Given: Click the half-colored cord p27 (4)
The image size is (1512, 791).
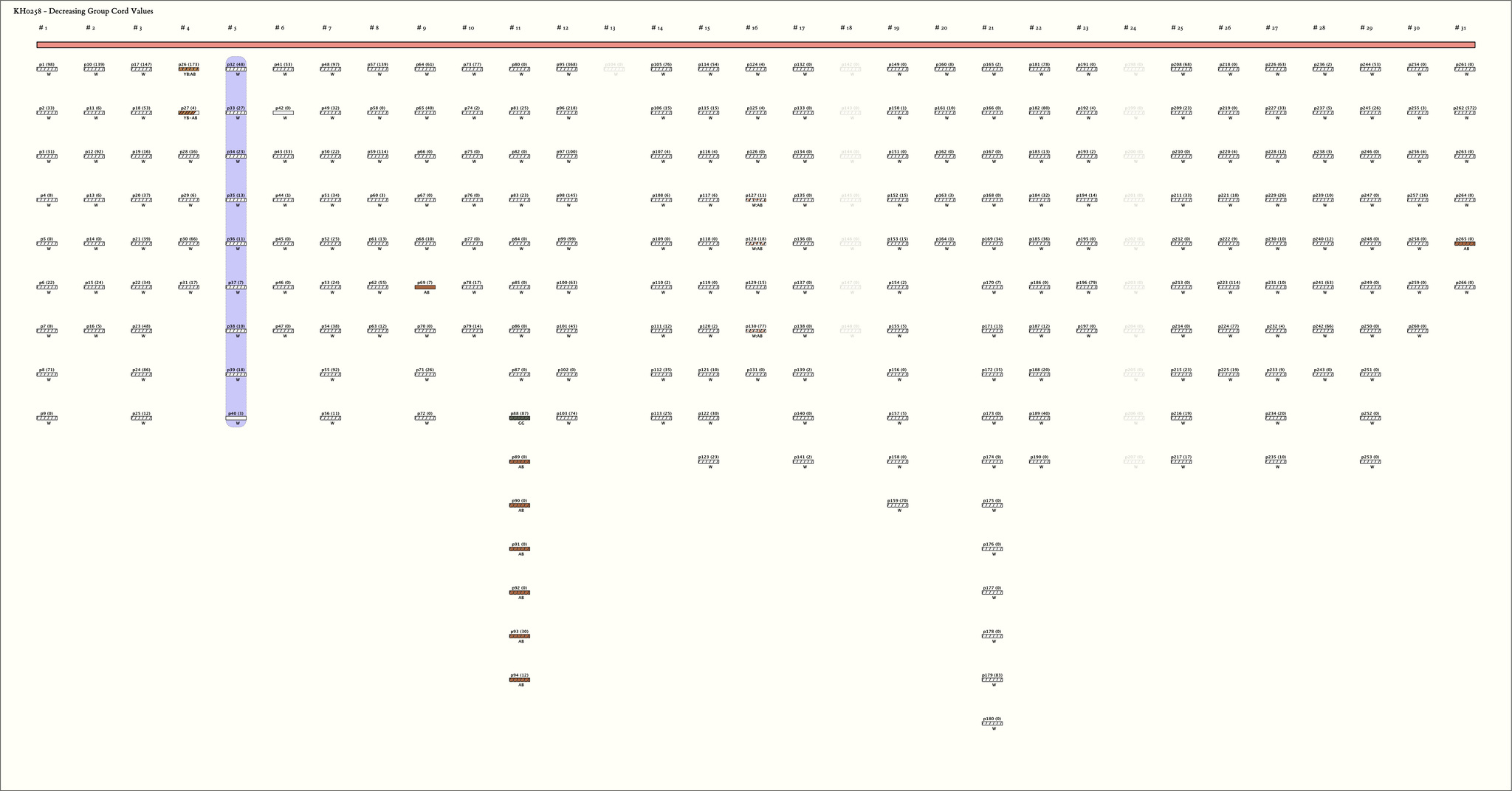Looking at the screenshot, I should coord(190,113).
